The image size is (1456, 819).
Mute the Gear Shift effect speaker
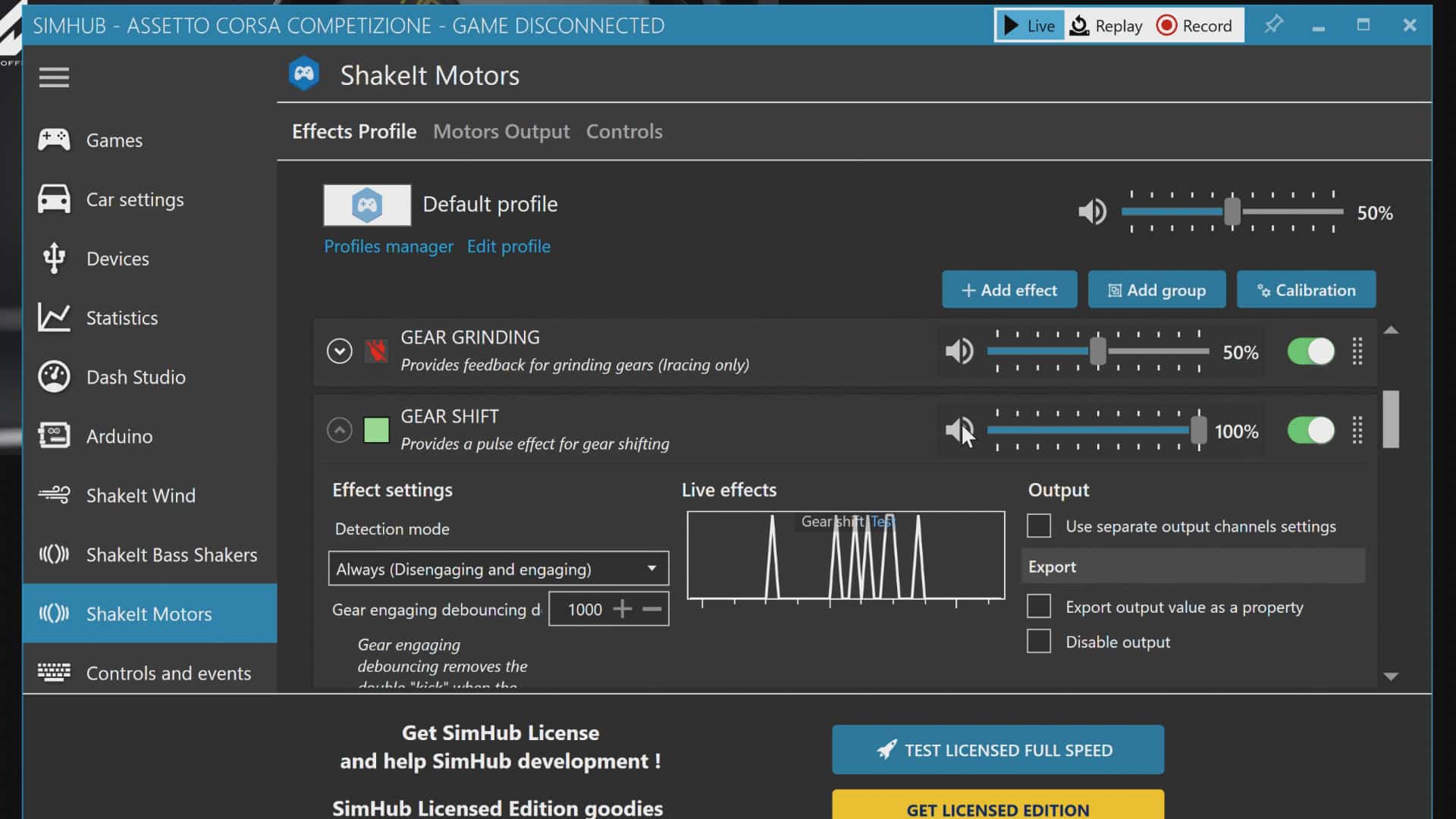(959, 431)
